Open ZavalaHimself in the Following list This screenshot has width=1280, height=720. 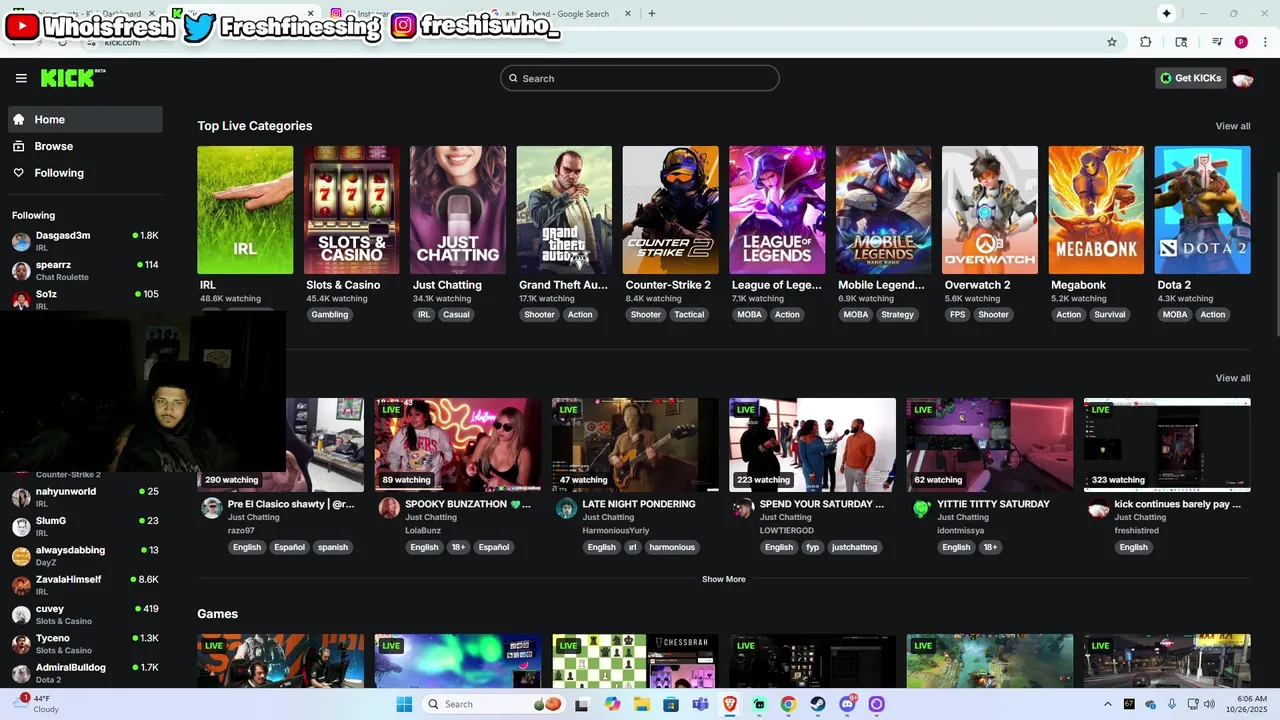click(x=85, y=585)
